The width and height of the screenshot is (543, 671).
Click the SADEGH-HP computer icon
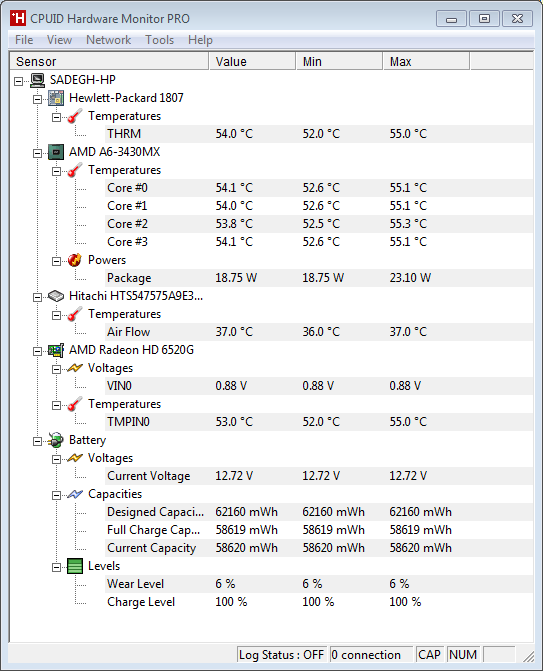(38, 80)
